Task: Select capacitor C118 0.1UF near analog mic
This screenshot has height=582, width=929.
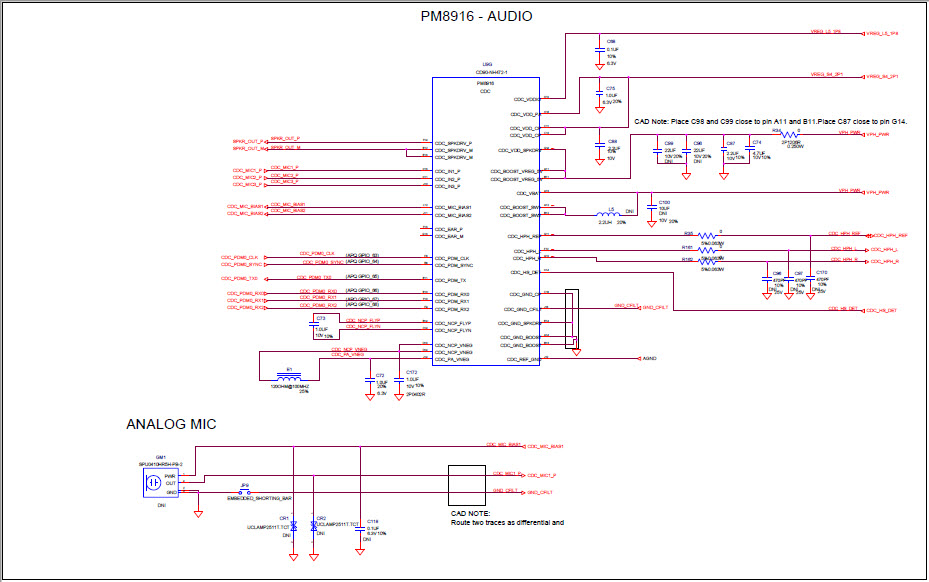Action: pos(359,530)
